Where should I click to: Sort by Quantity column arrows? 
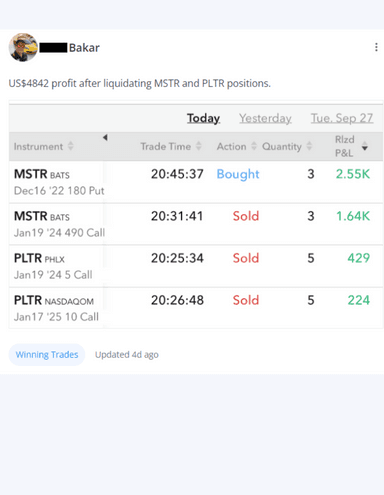point(309,146)
